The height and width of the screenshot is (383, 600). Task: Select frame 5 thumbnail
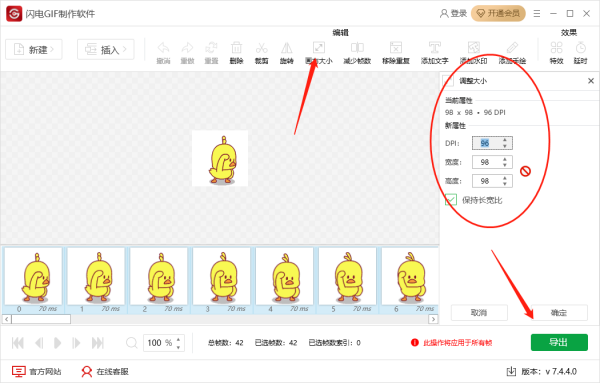coord(347,276)
